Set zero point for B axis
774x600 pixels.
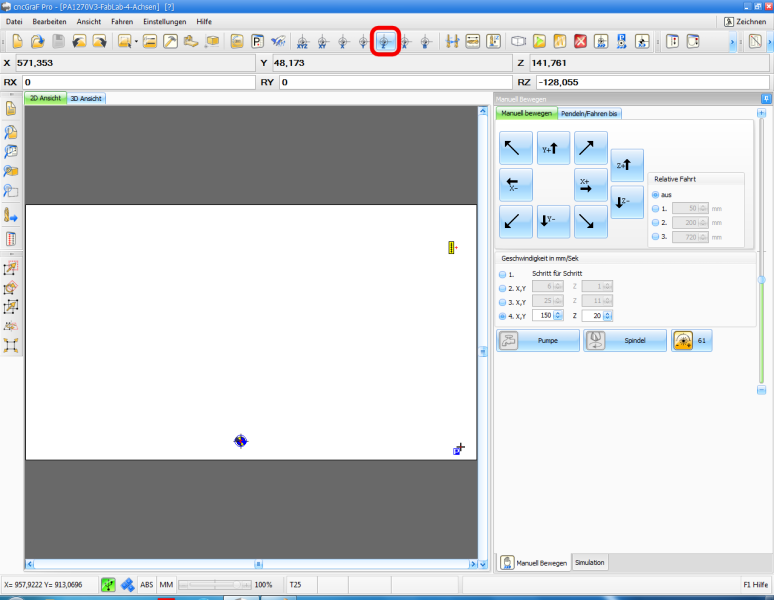[x=426, y=42]
